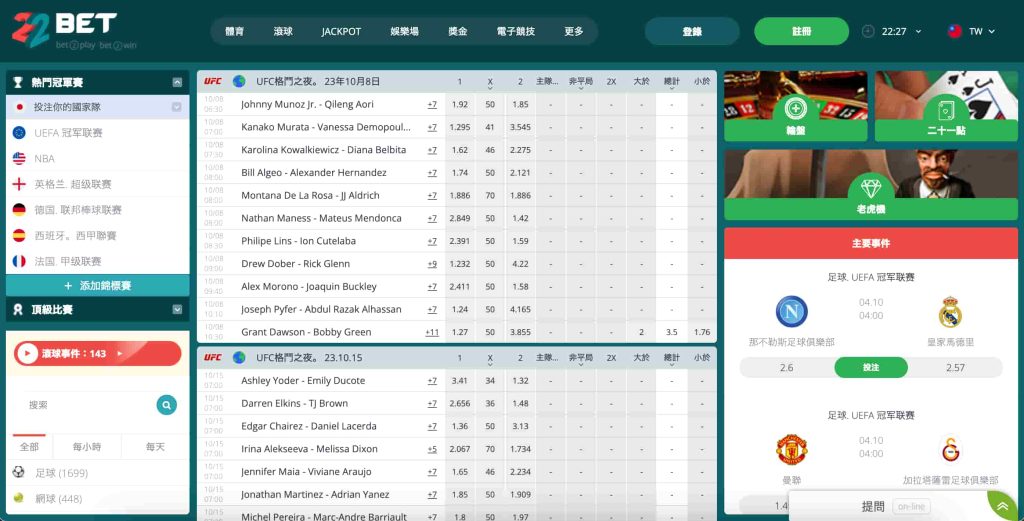Click the Japan flag beside 投注你的國家隊

pos(19,107)
